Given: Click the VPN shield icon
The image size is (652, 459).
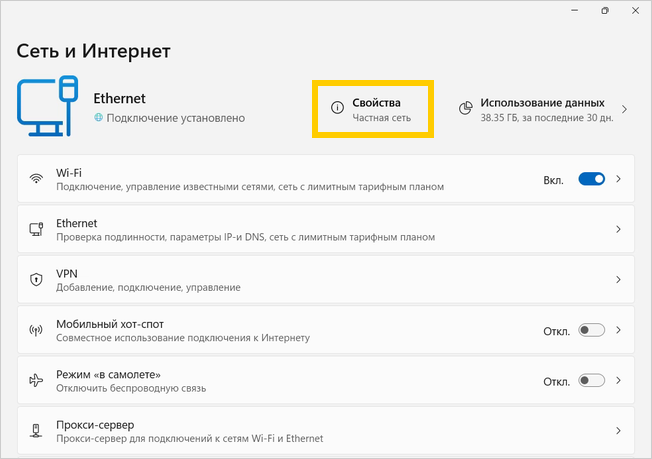Looking at the screenshot, I should 37,280.
